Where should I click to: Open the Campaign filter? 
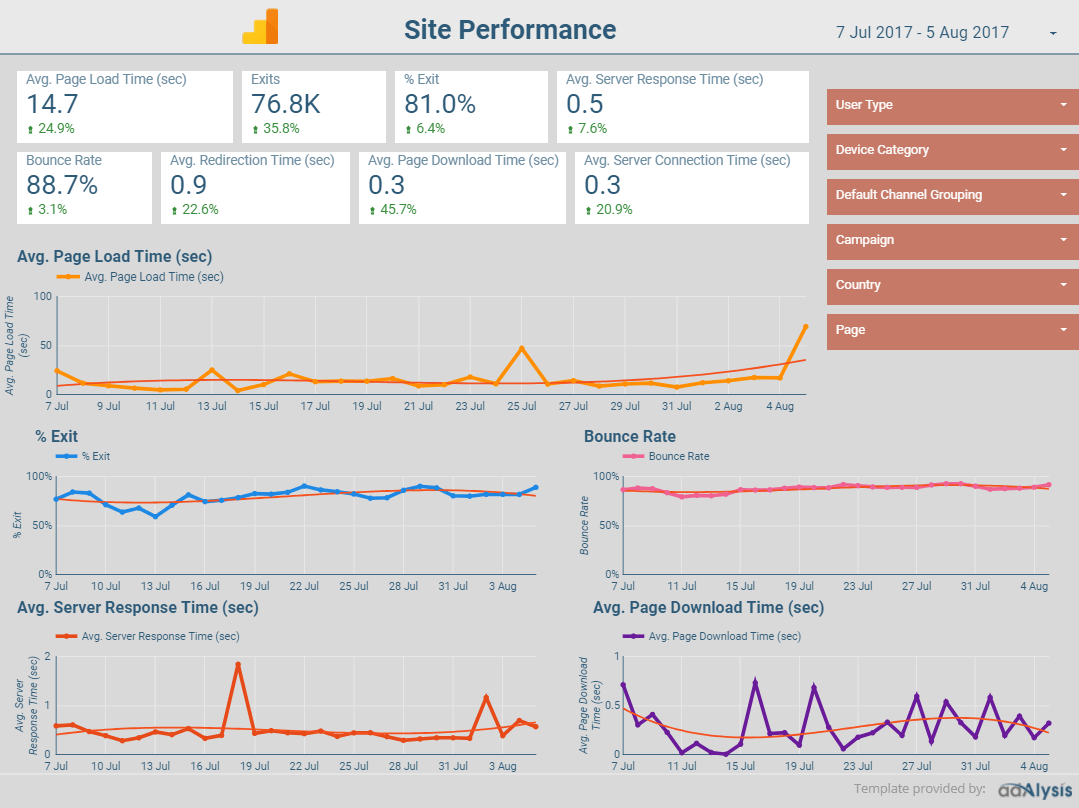(x=952, y=240)
